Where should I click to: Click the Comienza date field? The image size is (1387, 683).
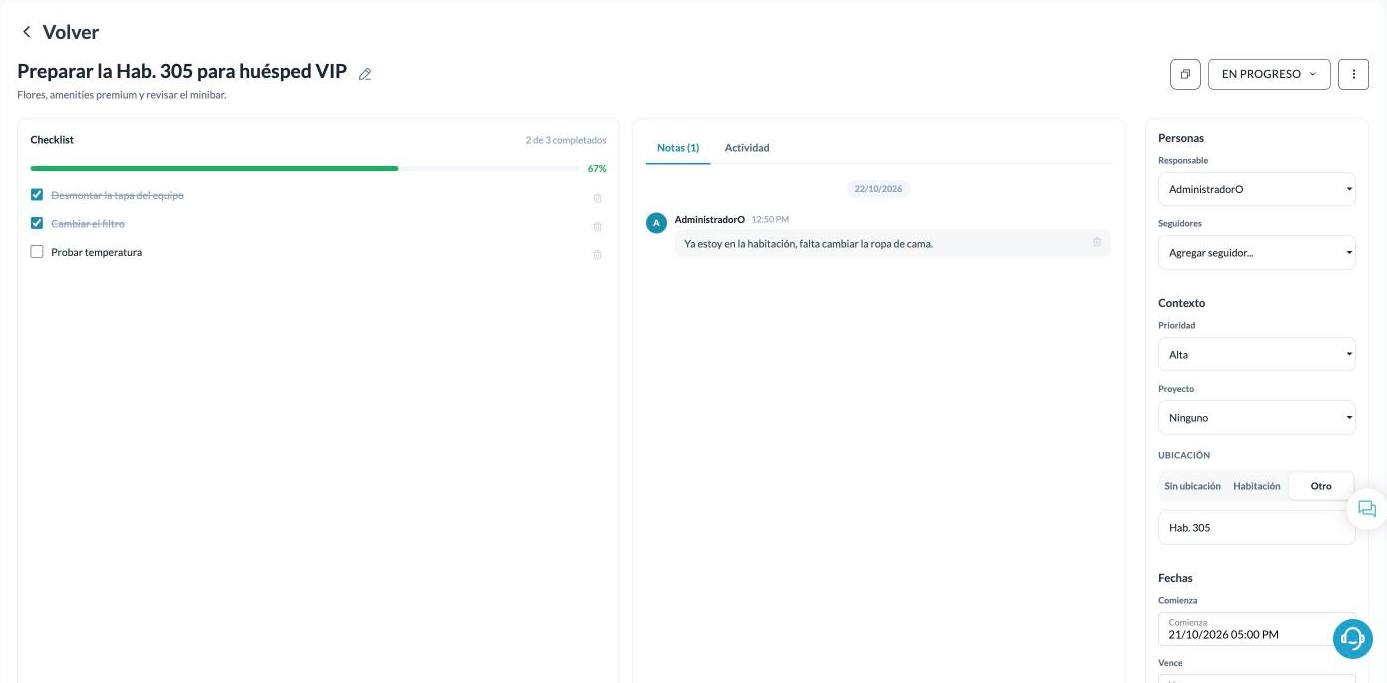[x=1256, y=629]
